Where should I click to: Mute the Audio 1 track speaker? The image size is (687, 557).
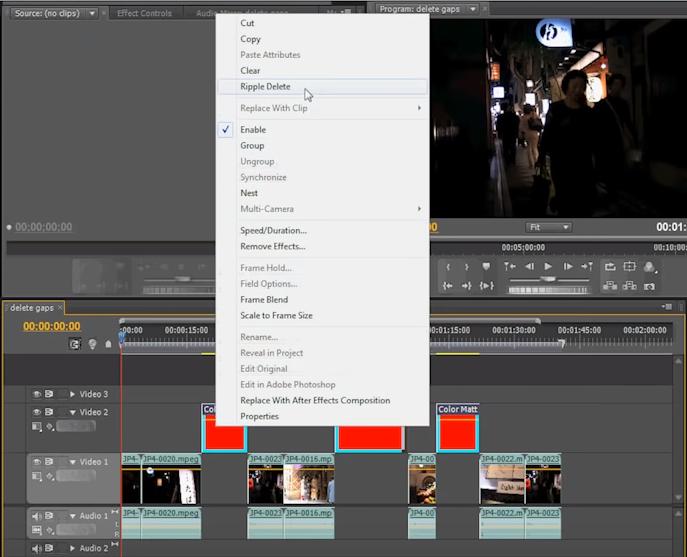(37, 516)
